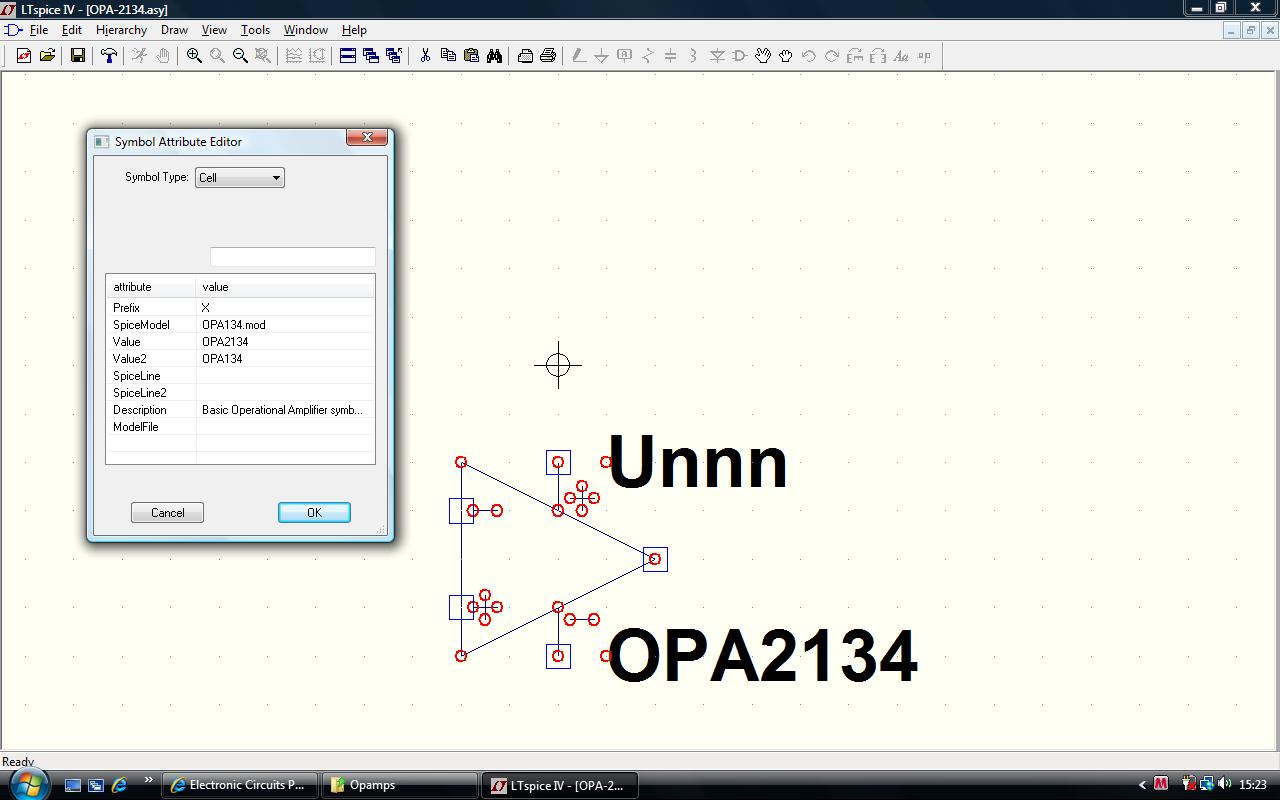This screenshot has height=800, width=1280.
Task: Click the Show Desktop quick launch icon
Action: [x=72, y=785]
